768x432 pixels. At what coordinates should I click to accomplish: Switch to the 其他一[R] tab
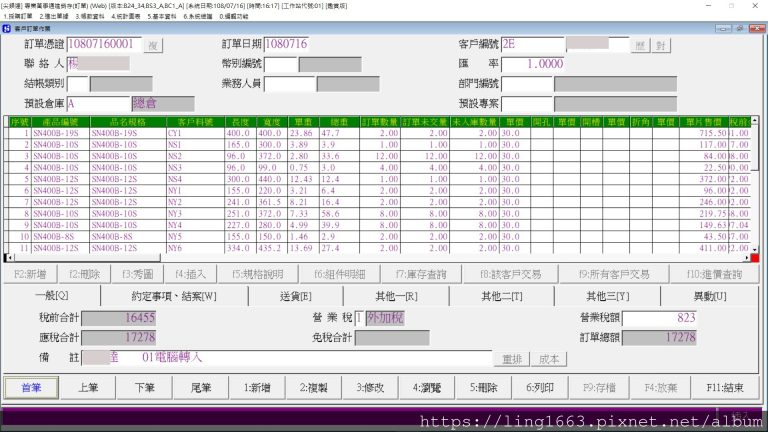tap(396, 296)
